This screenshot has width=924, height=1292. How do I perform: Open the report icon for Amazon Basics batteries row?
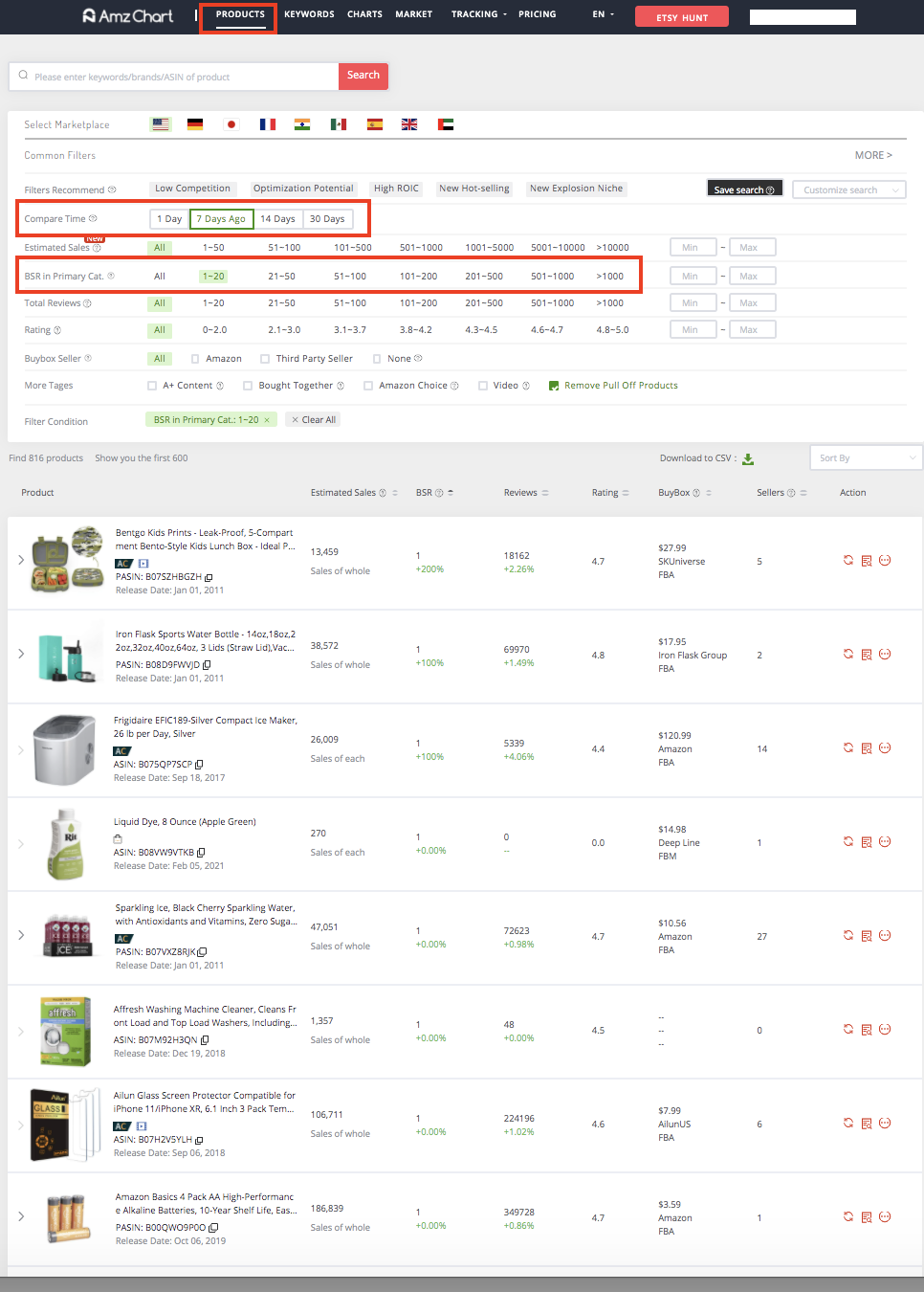coord(867,1217)
